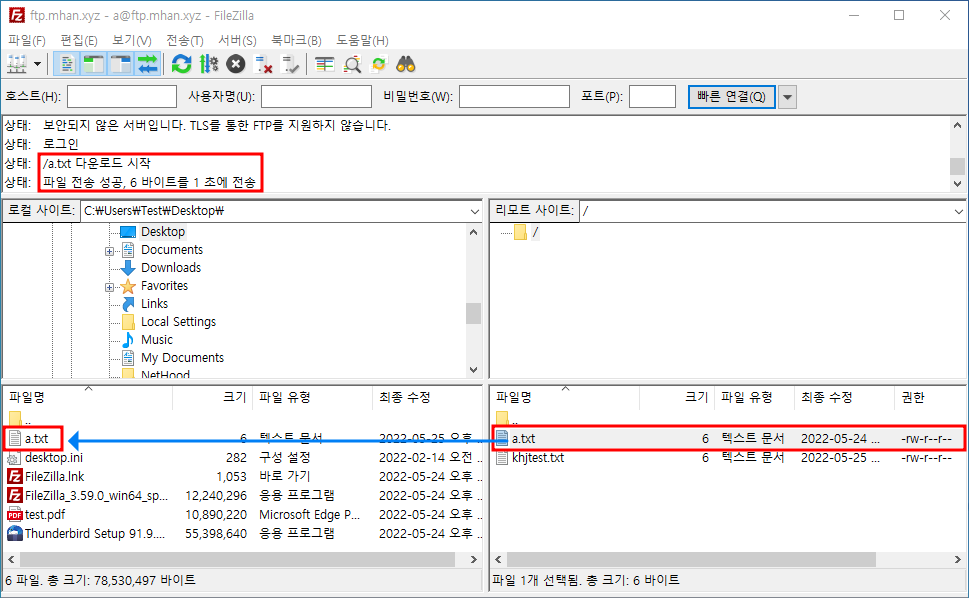Select local a.txt file
The image size is (969, 598).
[x=36, y=439]
